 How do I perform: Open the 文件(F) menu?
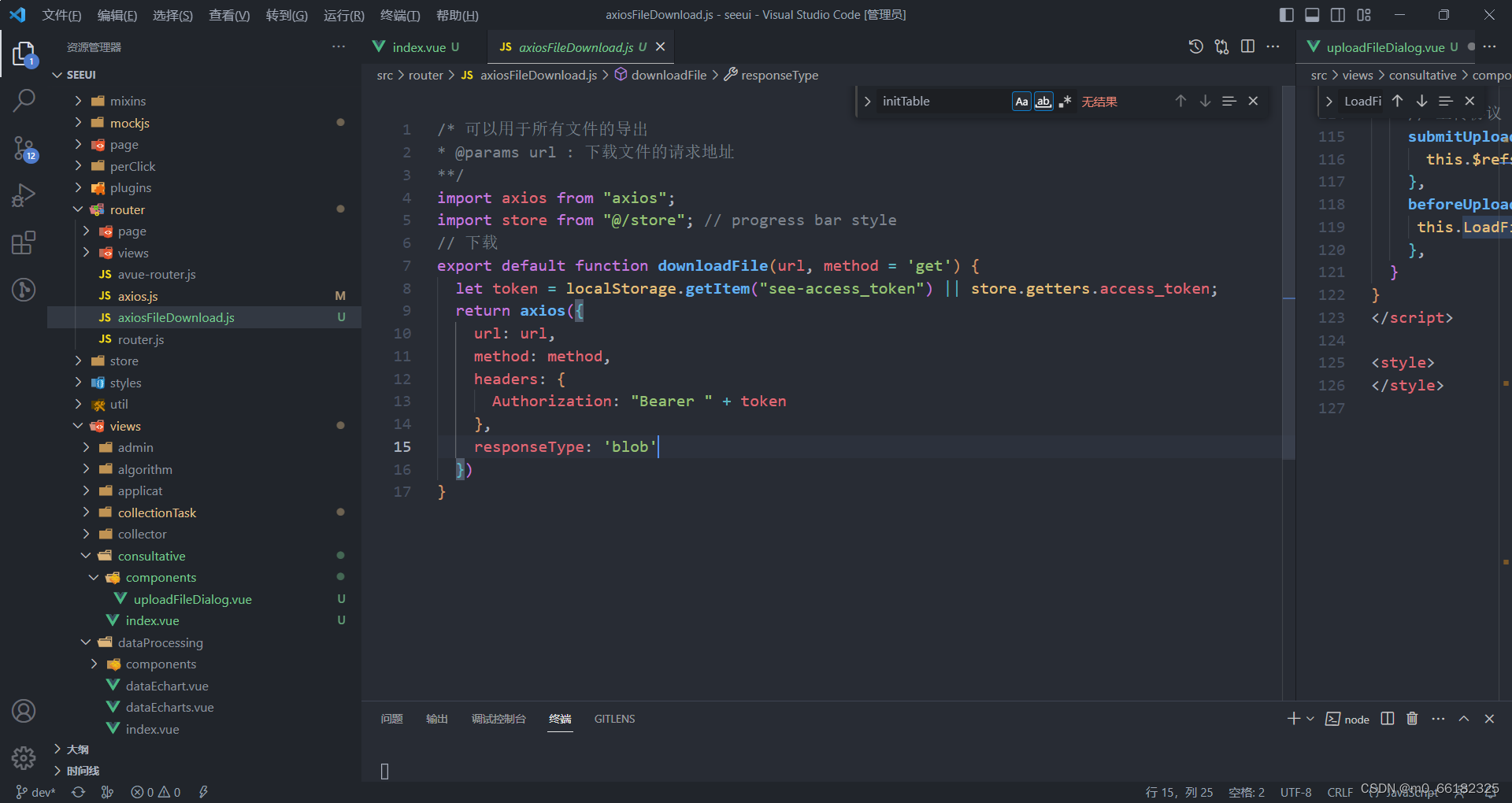pyautogui.click(x=61, y=15)
